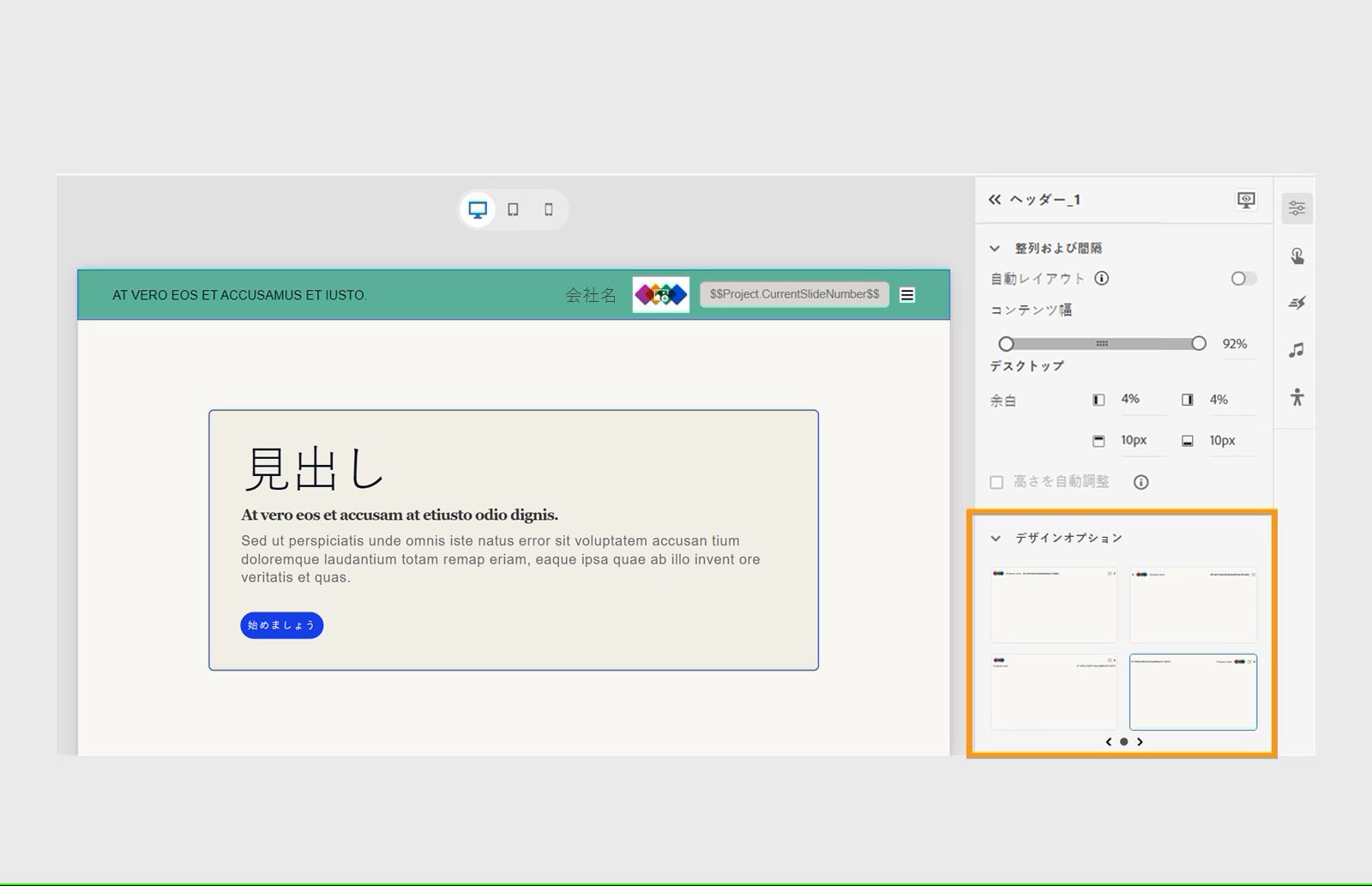Open the visual properties sliders tab
The image size is (1372, 886).
pyautogui.click(x=1297, y=208)
